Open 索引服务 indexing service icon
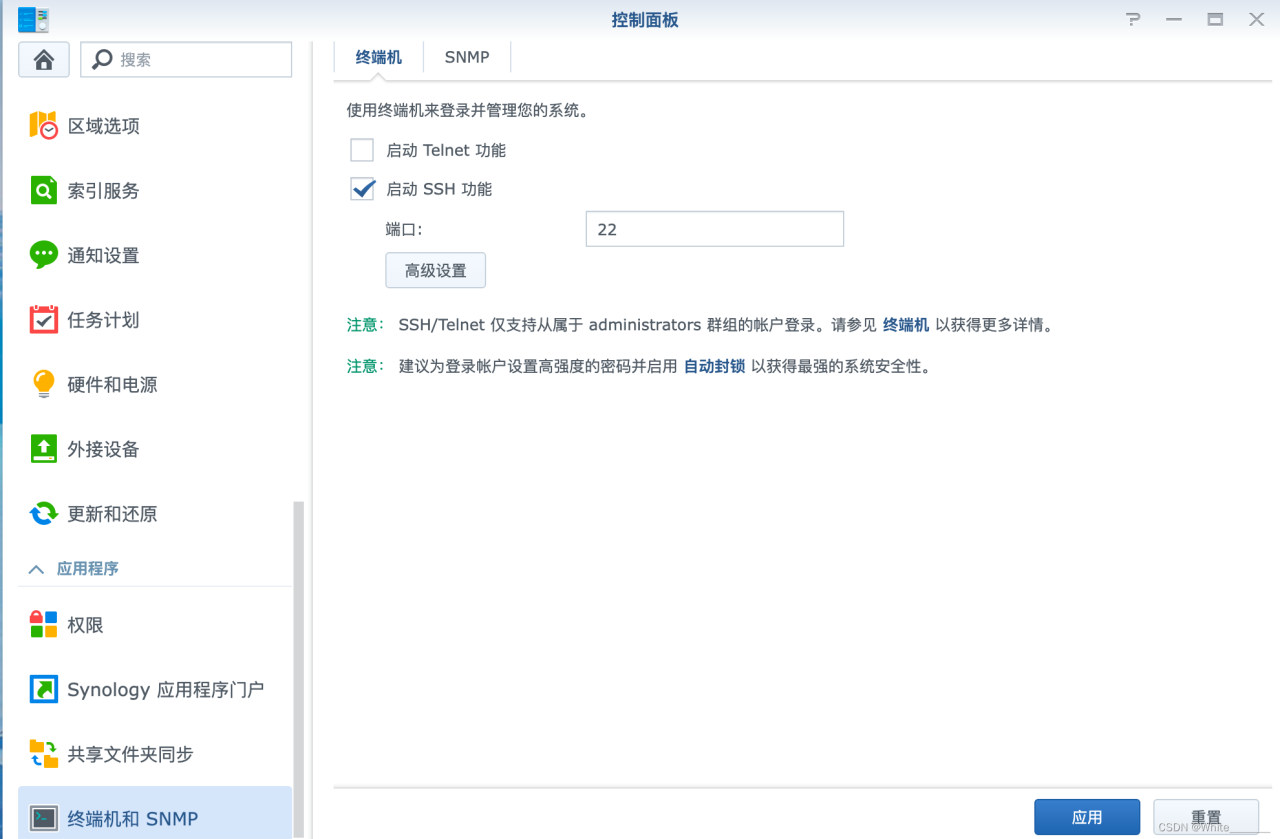1280x839 pixels. (x=43, y=191)
